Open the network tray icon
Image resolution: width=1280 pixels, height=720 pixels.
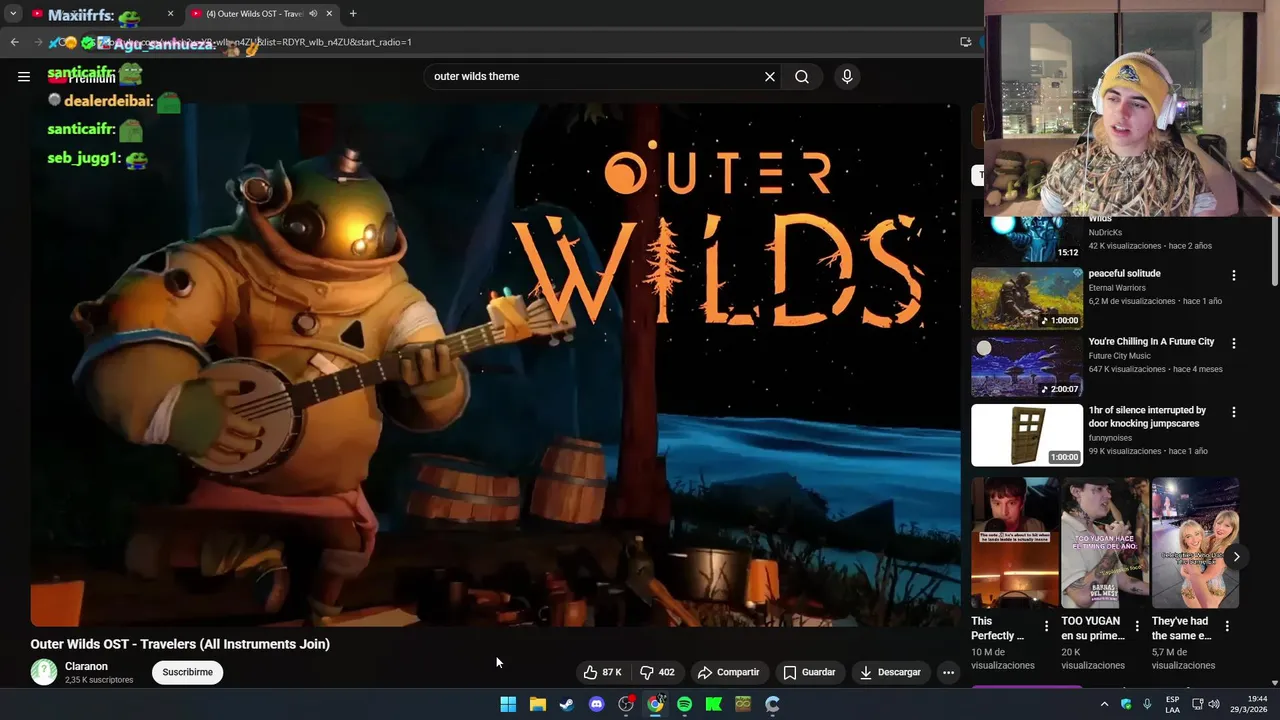pos(1197,704)
